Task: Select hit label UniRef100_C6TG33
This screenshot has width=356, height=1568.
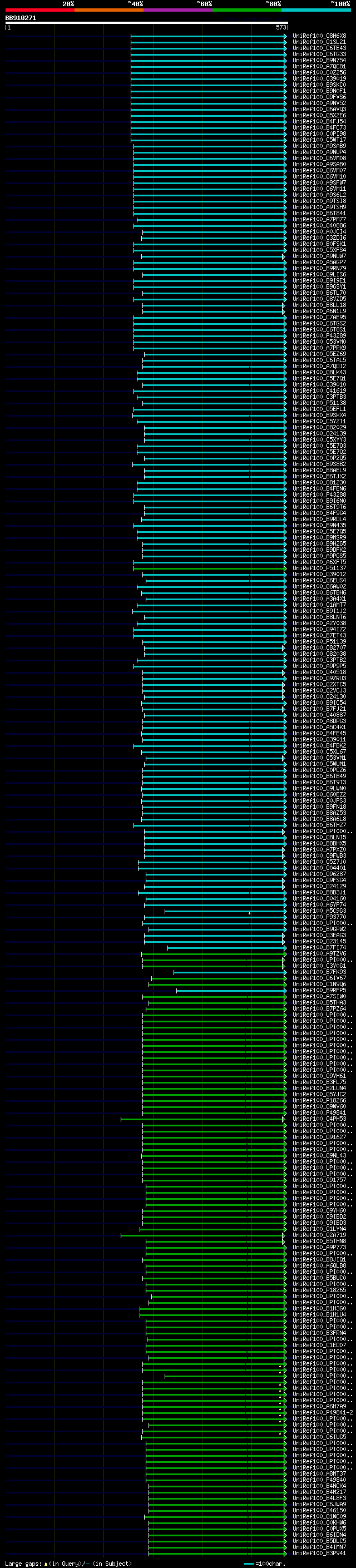Action: pos(319,54)
